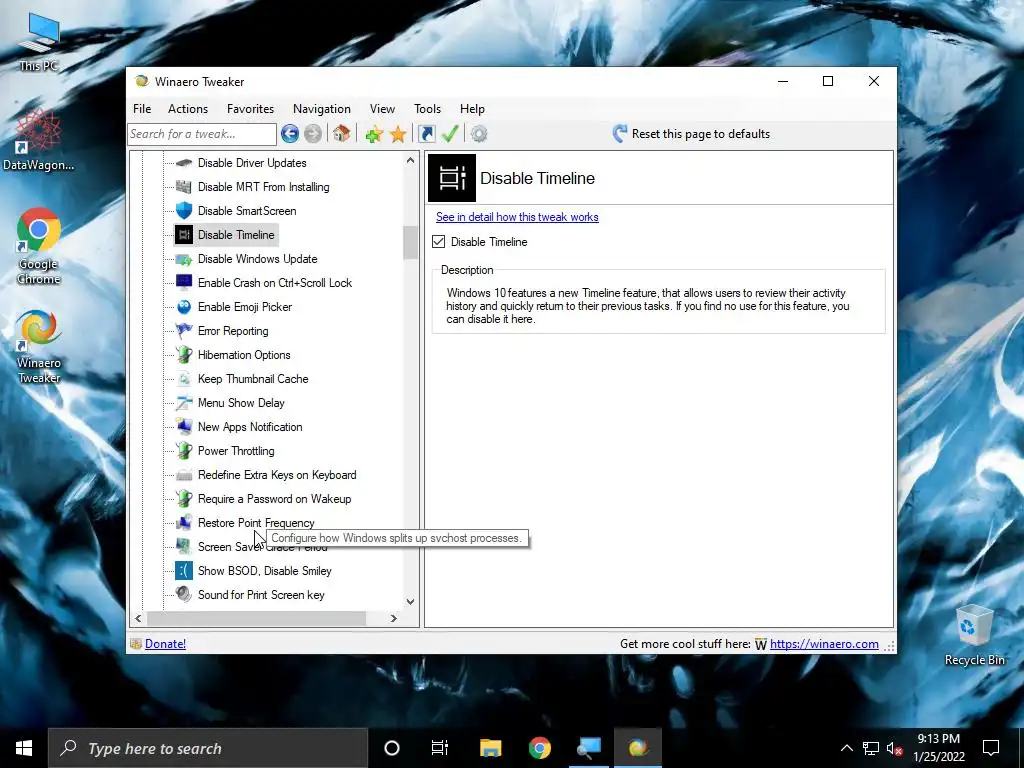
Task: Select the Disable Timeline tree item
Action: (x=236, y=235)
